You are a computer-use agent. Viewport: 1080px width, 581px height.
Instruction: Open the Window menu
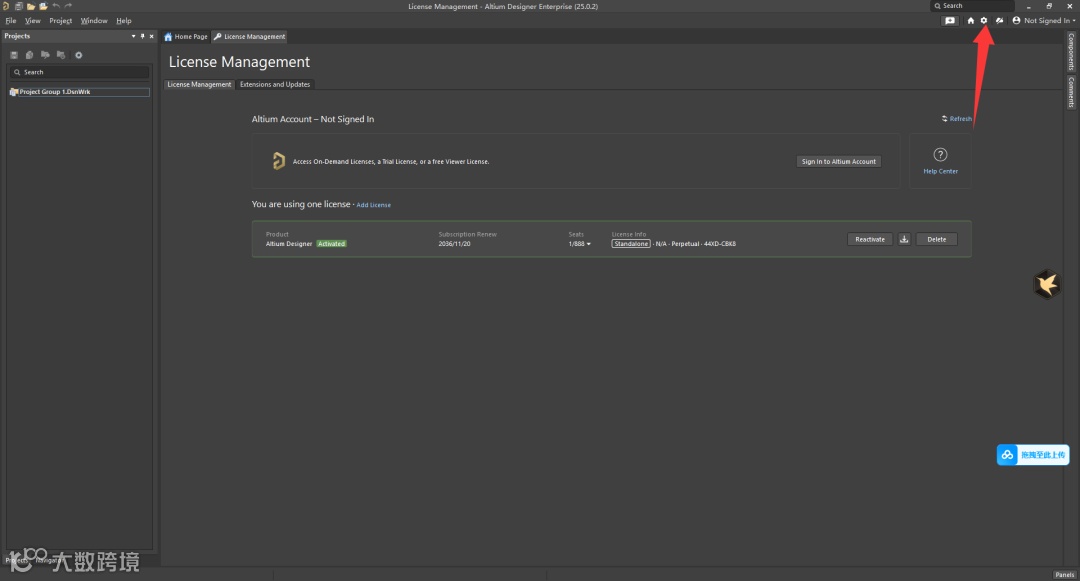pyautogui.click(x=94, y=21)
